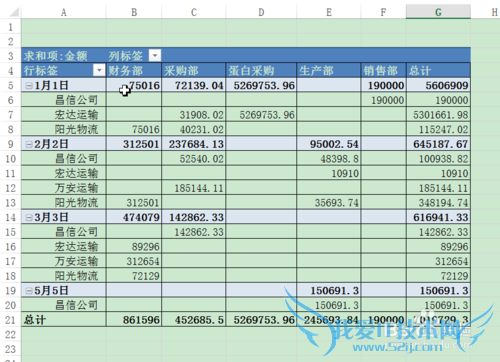This screenshot has width=500, height=362.
Task: Click the 总计 row label in row 21
Action: click(64, 320)
